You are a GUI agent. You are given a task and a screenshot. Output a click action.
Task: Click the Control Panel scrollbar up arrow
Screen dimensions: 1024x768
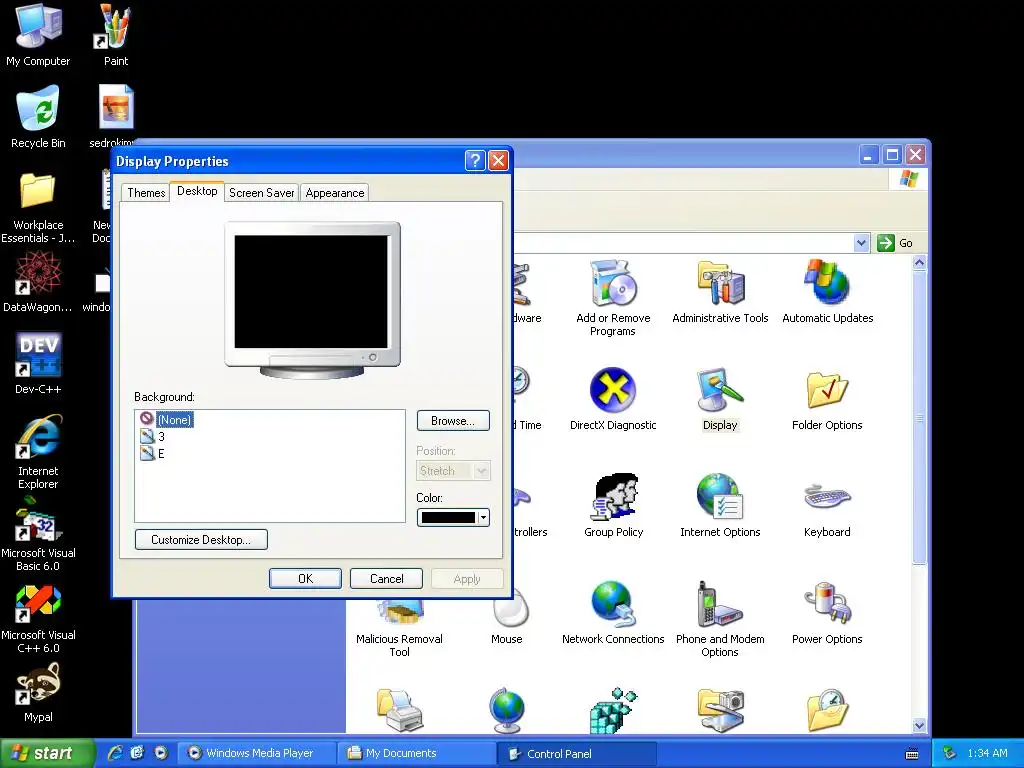tap(920, 263)
